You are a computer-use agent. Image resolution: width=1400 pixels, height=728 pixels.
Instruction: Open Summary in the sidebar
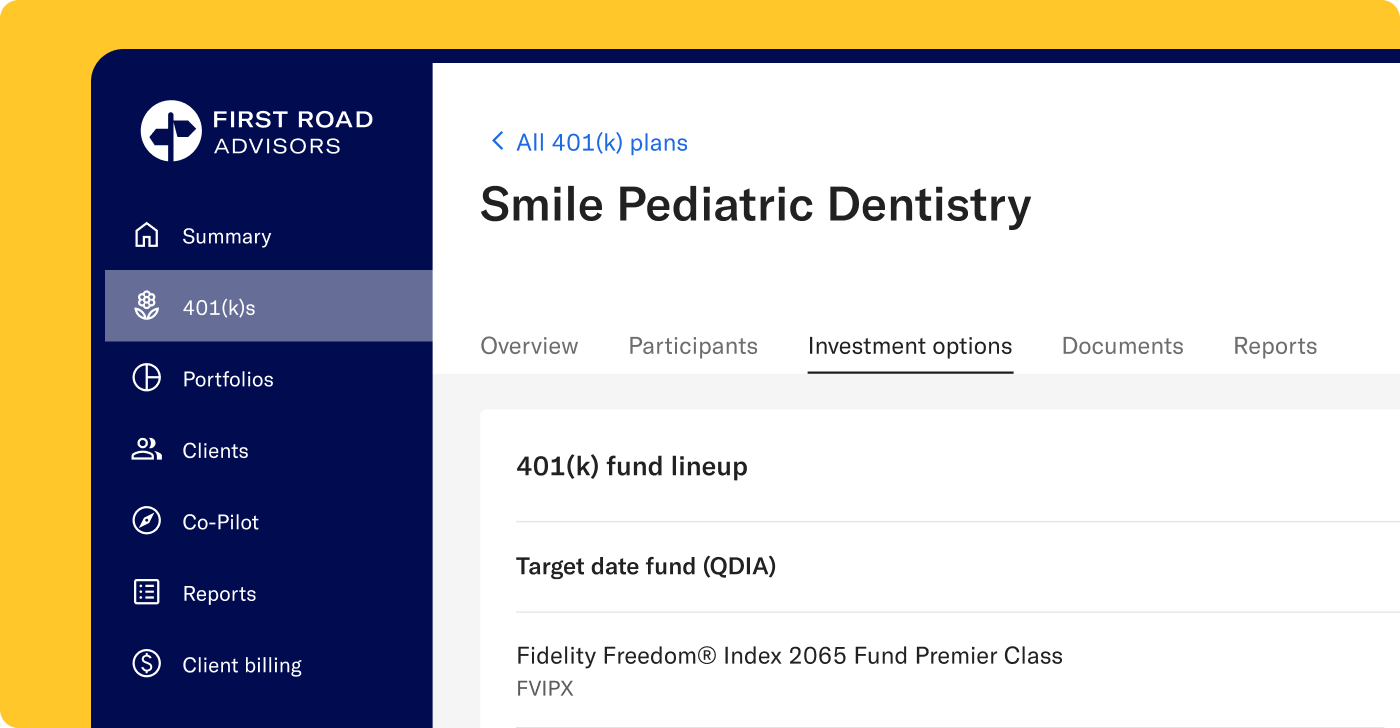tap(227, 237)
